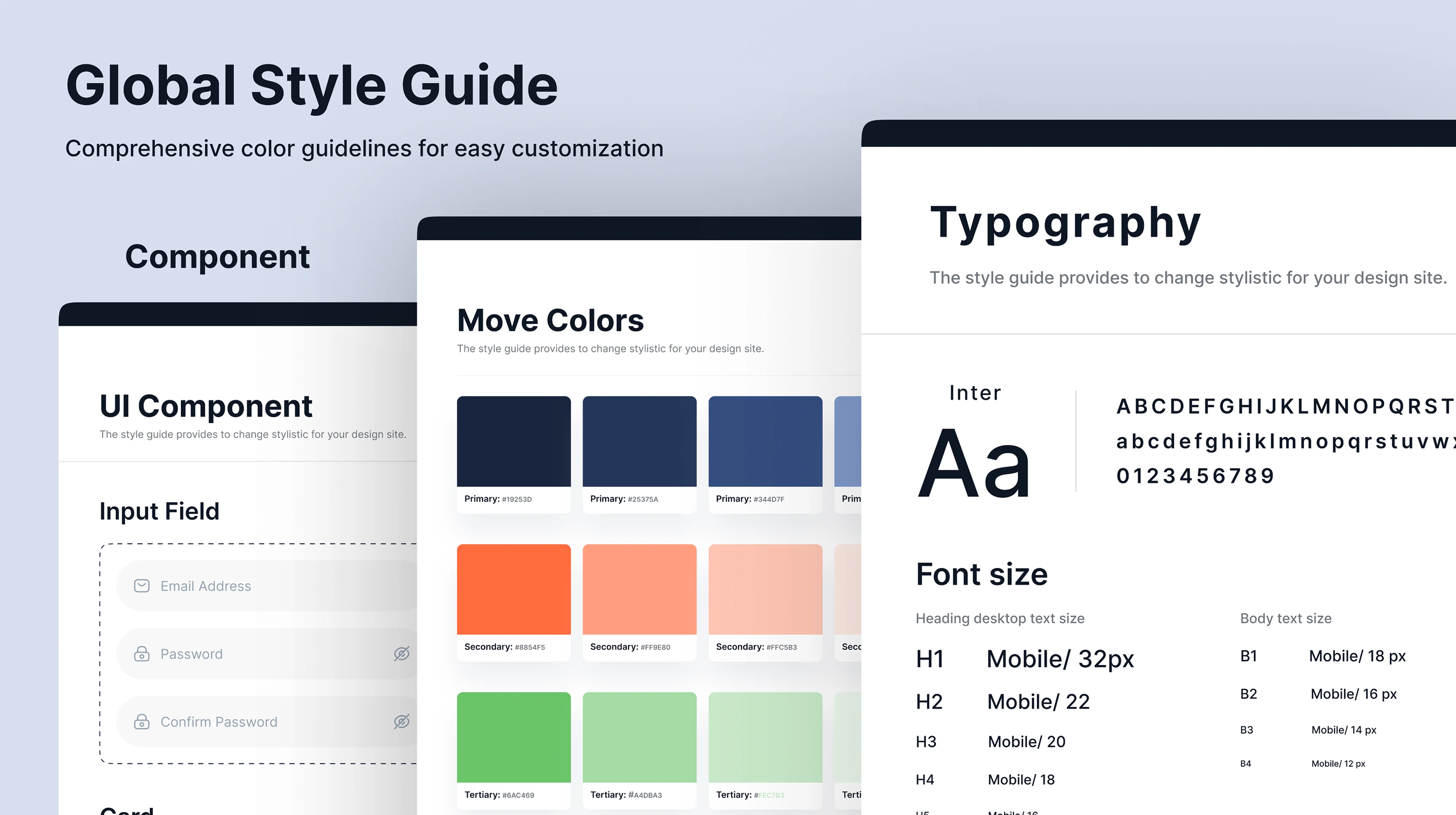
Task: Click the lock icon in Confirm Password field
Action: click(142, 721)
